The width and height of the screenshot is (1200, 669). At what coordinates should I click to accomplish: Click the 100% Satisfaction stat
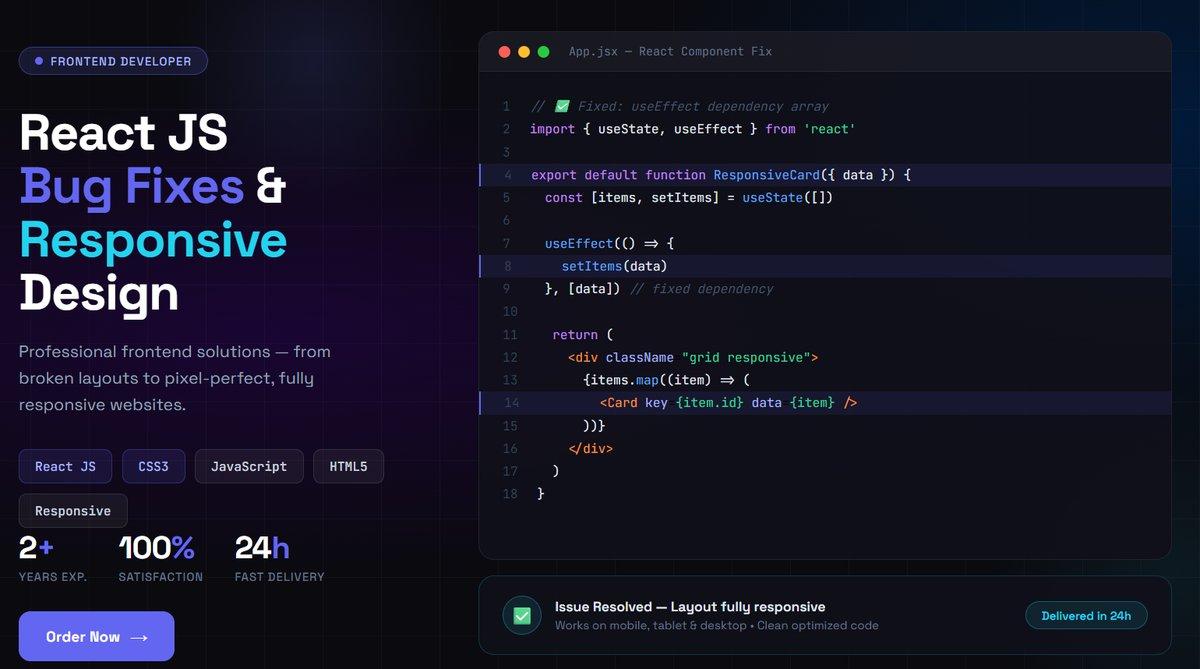[161, 558]
